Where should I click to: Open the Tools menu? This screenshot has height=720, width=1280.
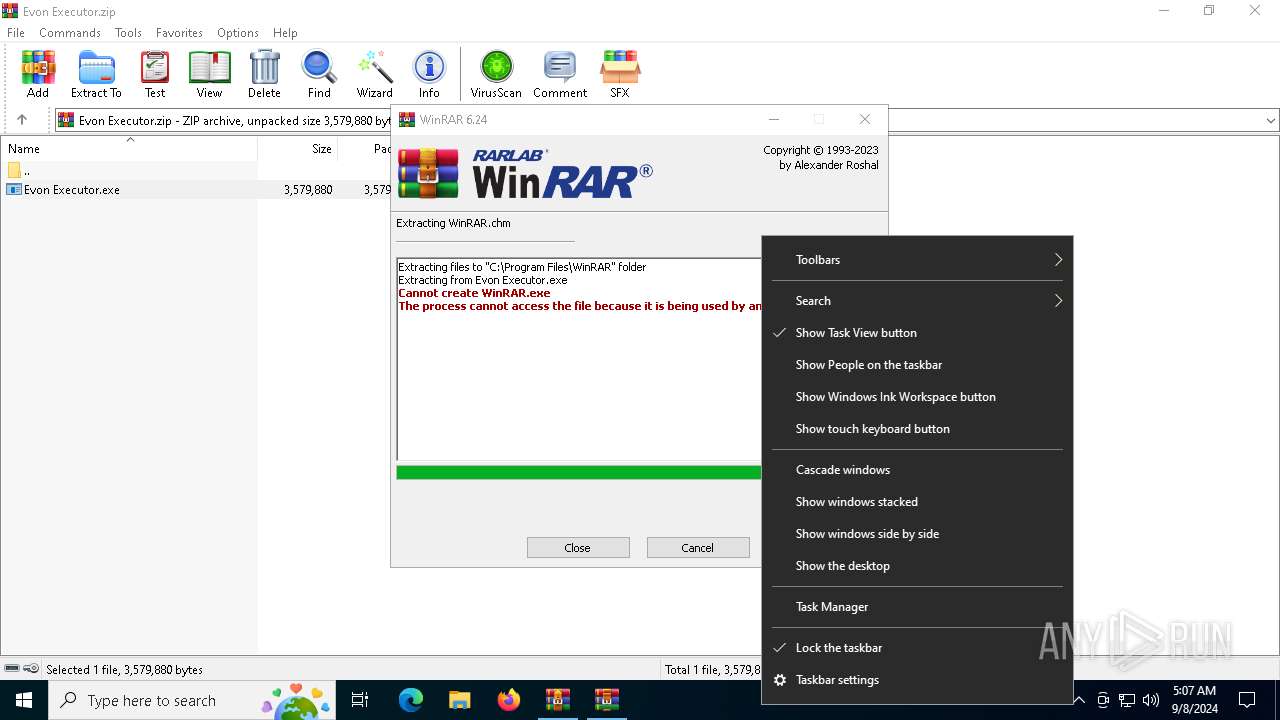(128, 33)
